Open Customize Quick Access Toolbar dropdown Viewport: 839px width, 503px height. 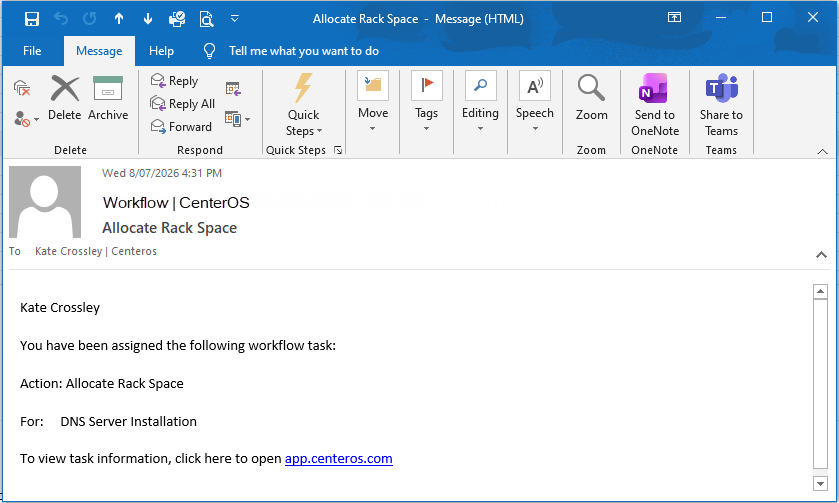tap(234, 19)
